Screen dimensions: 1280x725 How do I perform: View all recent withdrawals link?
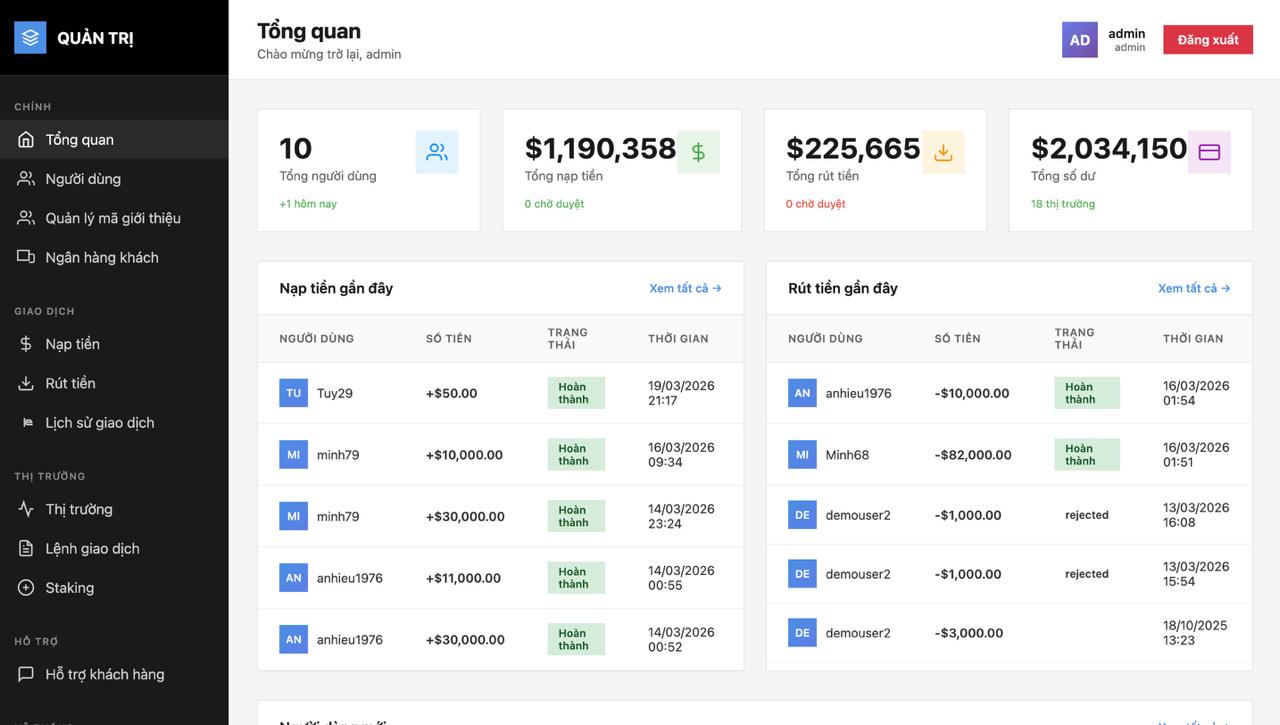1193,288
